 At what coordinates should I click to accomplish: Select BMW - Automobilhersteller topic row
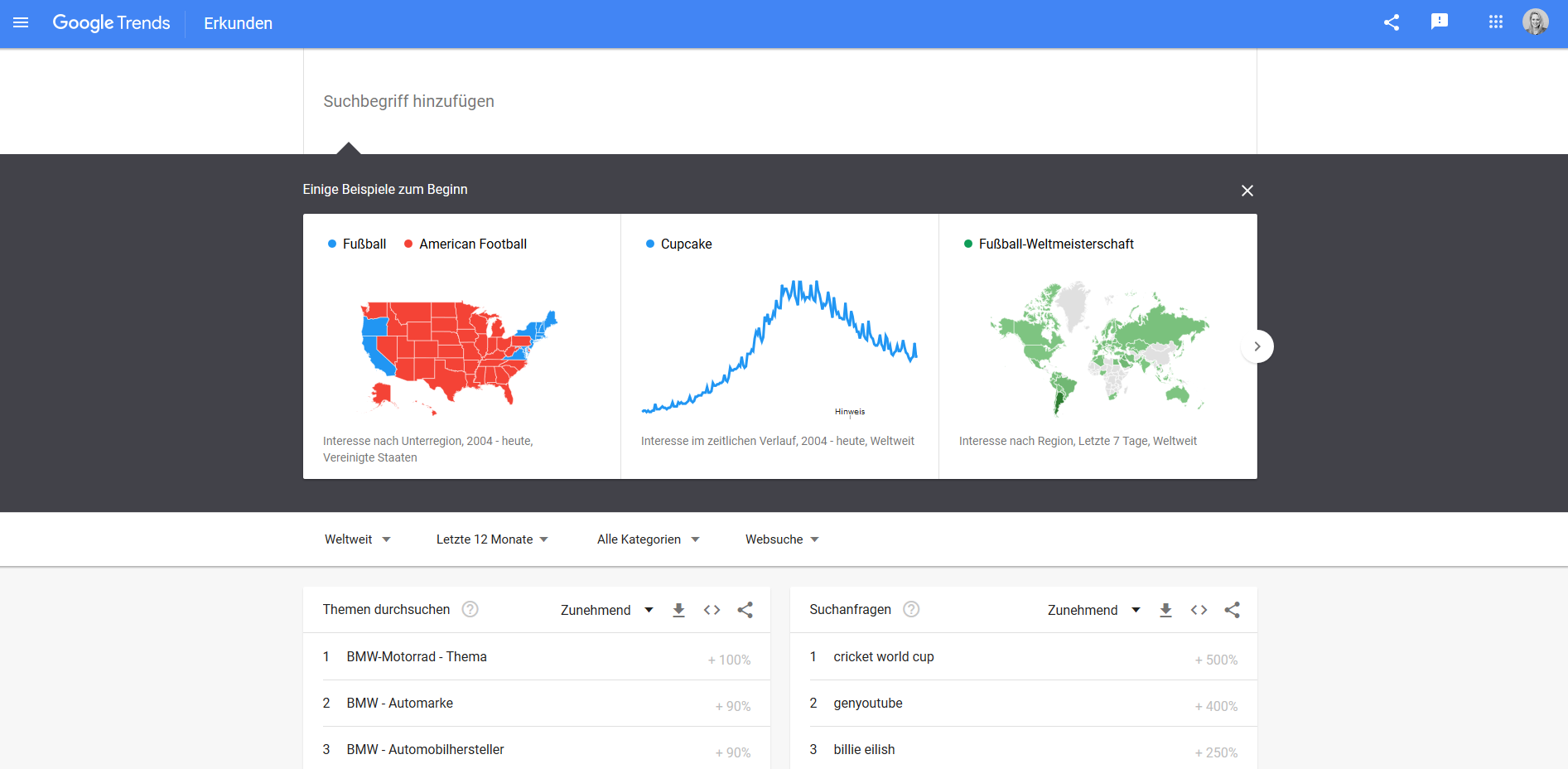537,749
